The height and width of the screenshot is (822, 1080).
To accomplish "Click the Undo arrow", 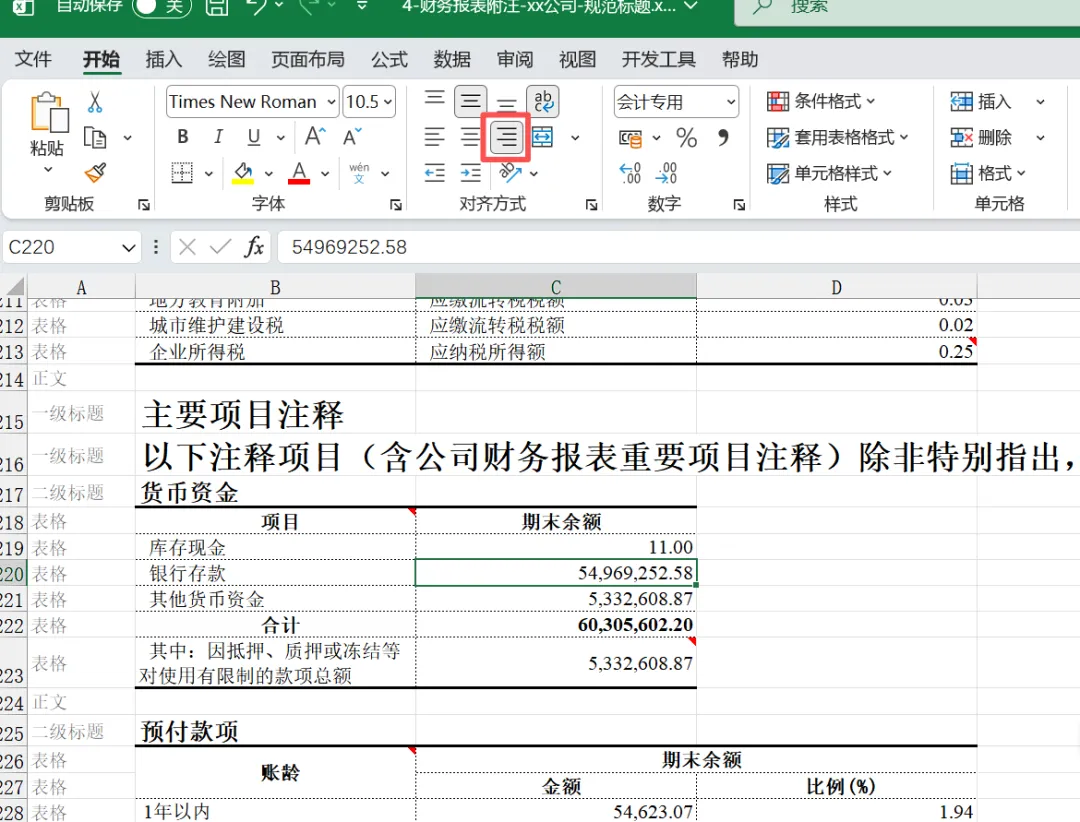I will point(257,6).
